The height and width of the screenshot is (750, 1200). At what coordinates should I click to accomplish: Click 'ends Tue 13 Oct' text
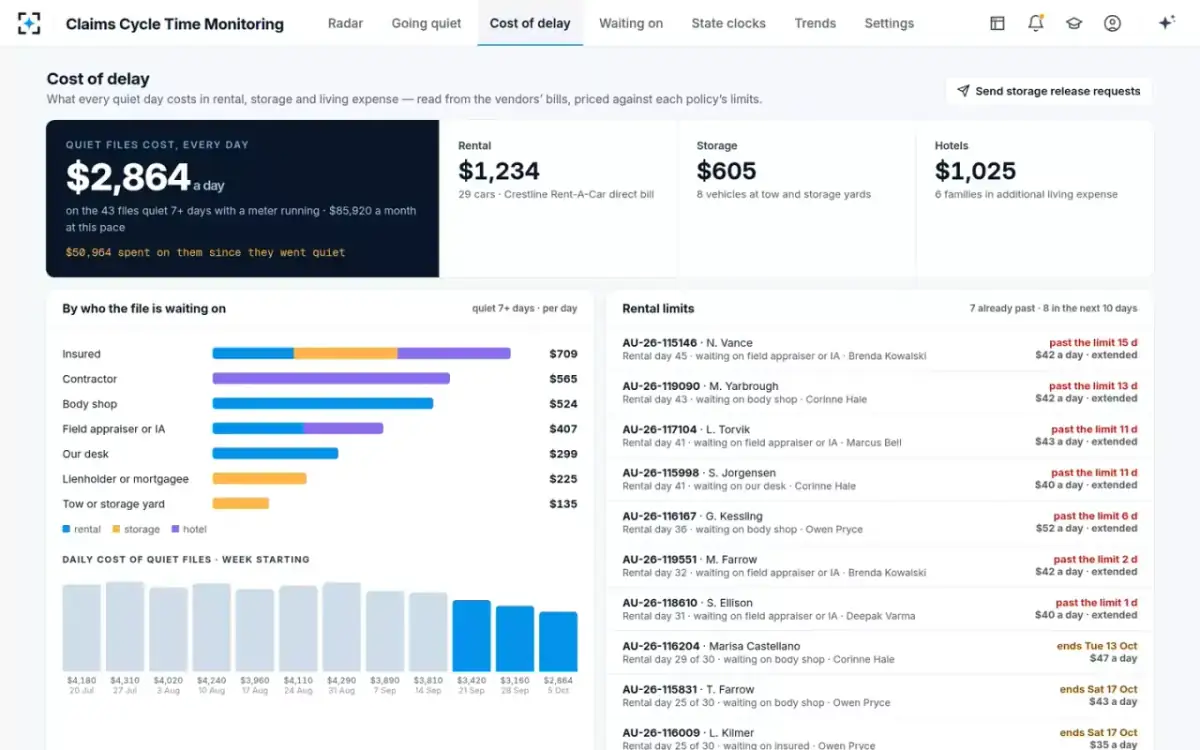tap(1097, 646)
